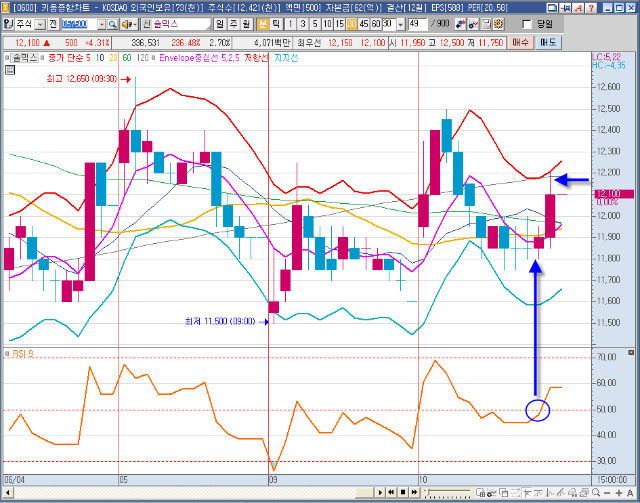The width and height of the screenshot is (640, 503).
Task: Adjust the slider in bottom toolbar
Action: coord(448,493)
